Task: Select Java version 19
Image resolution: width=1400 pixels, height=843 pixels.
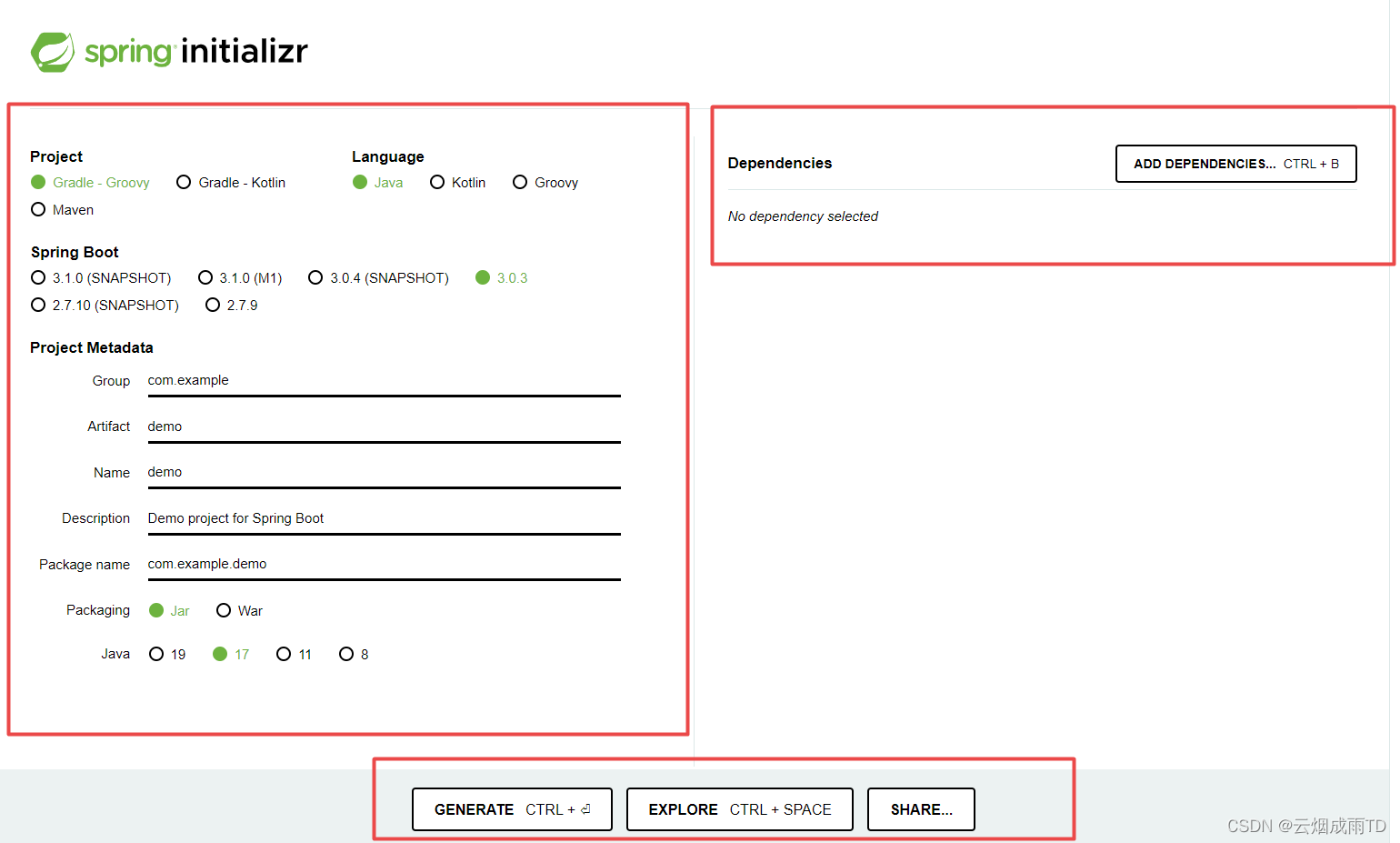Action: (167, 655)
